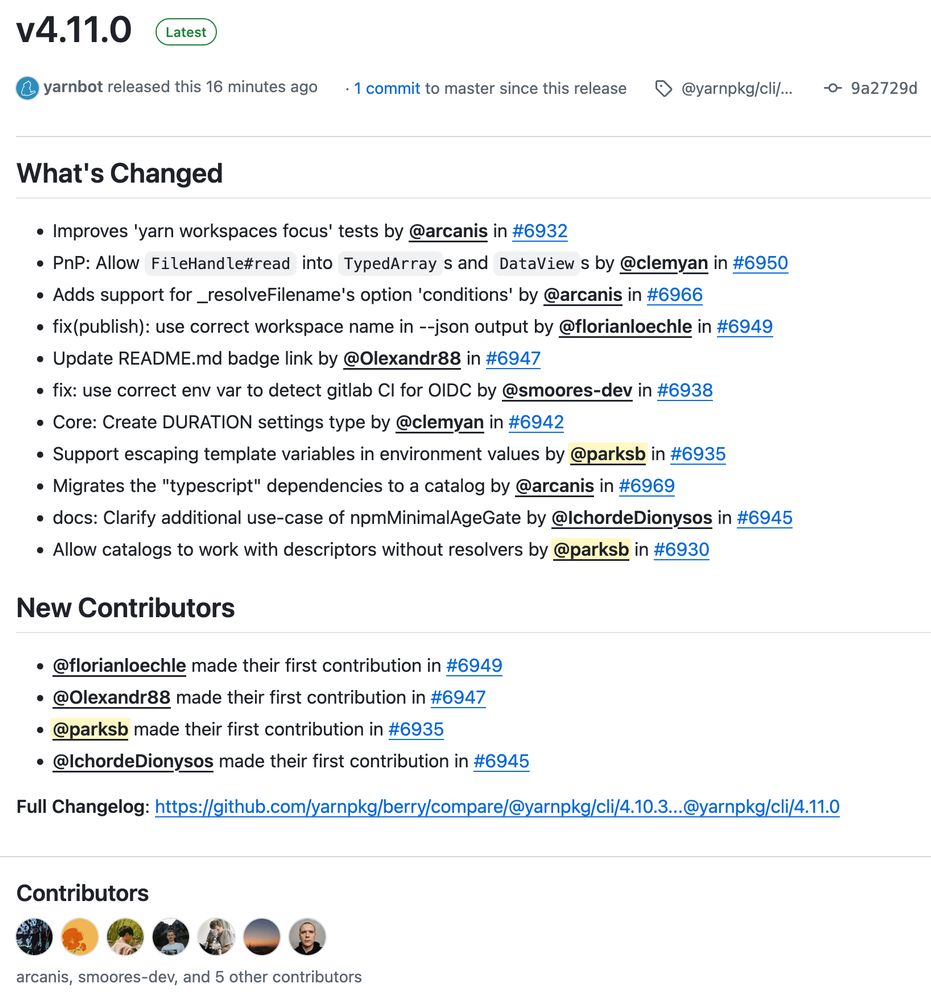The width and height of the screenshot is (931, 1000).
Task: Click the green Latest release badge
Action: click(x=186, y=32)
